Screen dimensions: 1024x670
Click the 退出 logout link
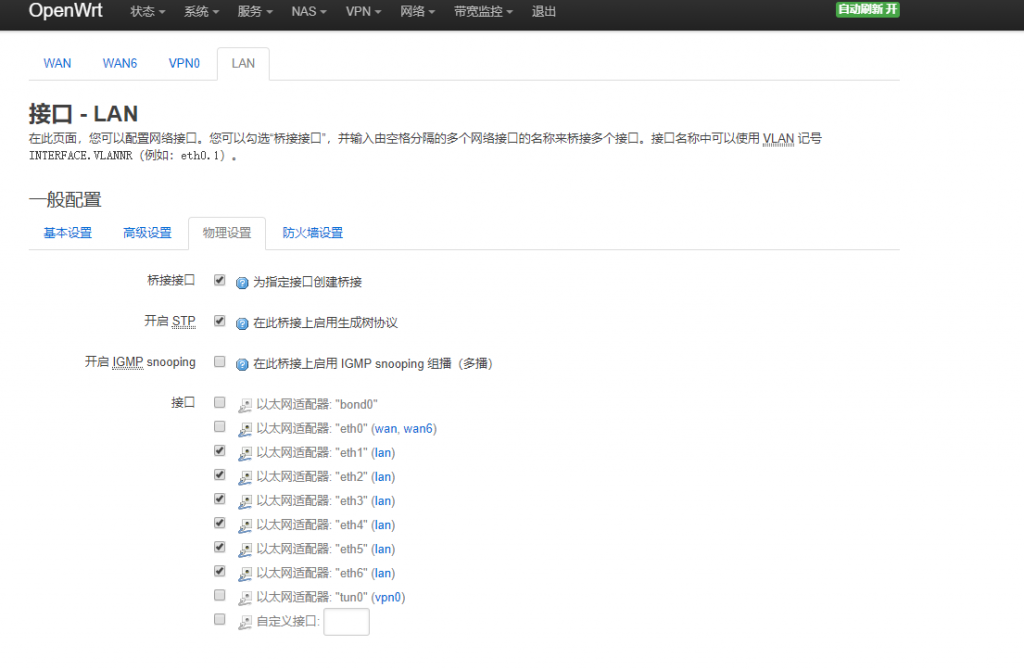coord(544,12)
